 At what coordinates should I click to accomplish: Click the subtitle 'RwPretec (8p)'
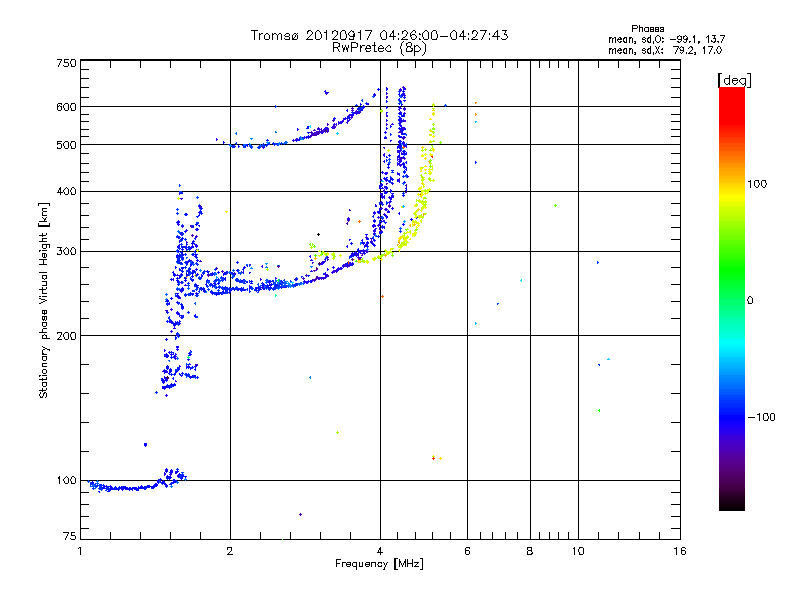379,48
